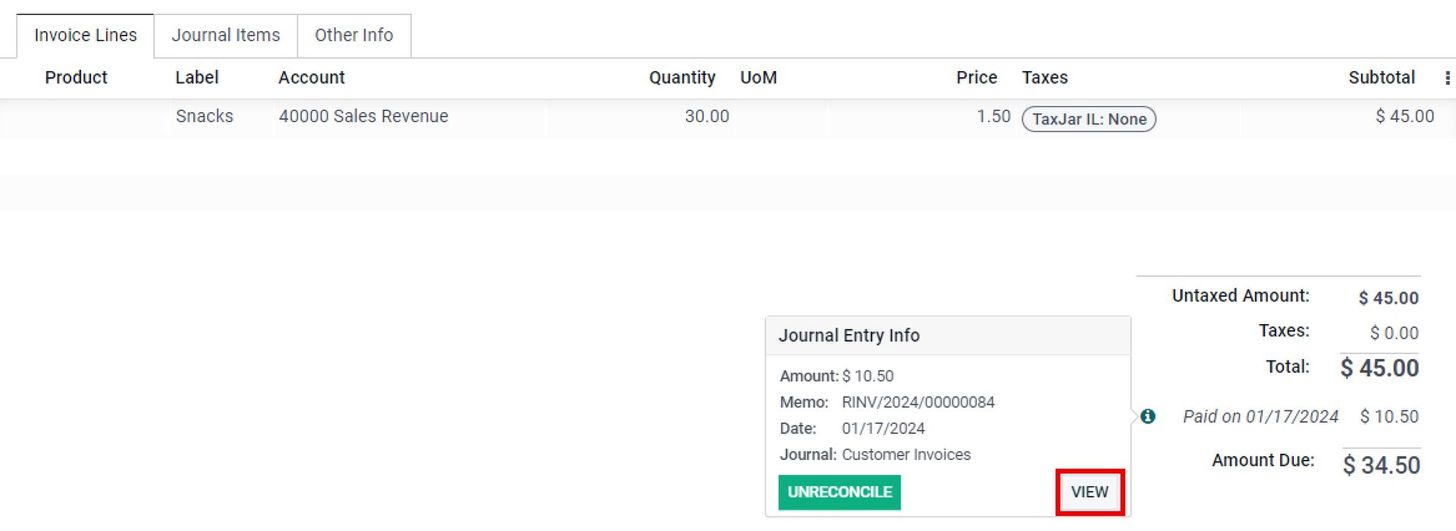Viewport: 1456px width, 531px height.
Task: Click the Quantity column header
Action: [682, 78]
